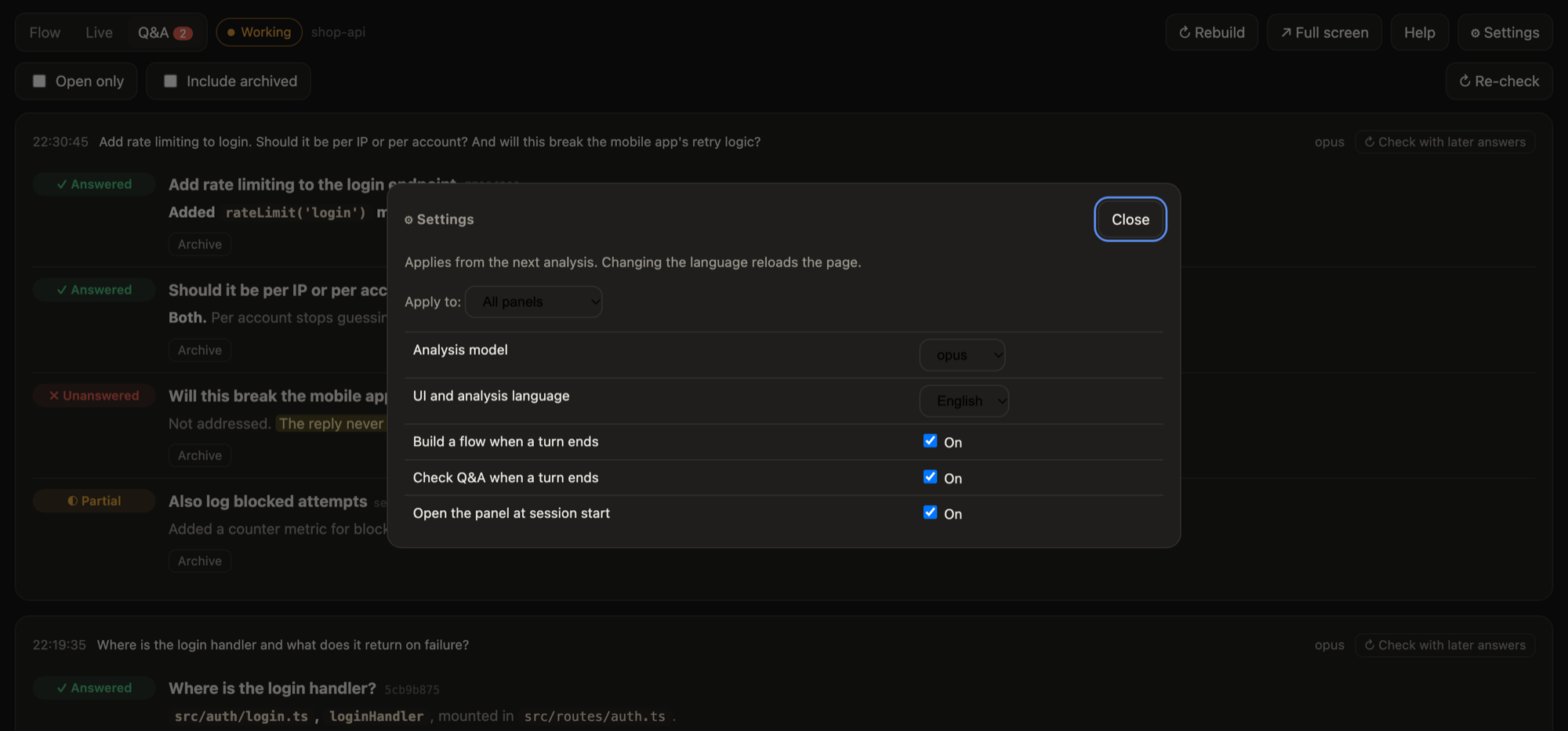The width and height of the screenshot is (1568, 731).
Task: Click heading Where is the login handler?
Action: pyautogui.click(x=272, y=688)
